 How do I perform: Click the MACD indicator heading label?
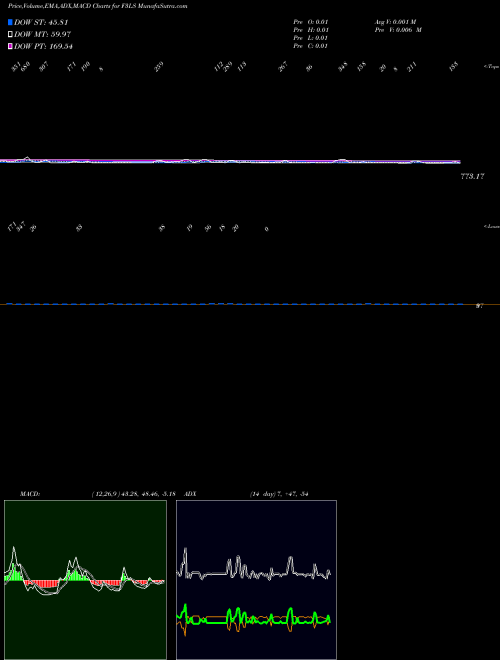pyautogui.click(x=30, y=494)
